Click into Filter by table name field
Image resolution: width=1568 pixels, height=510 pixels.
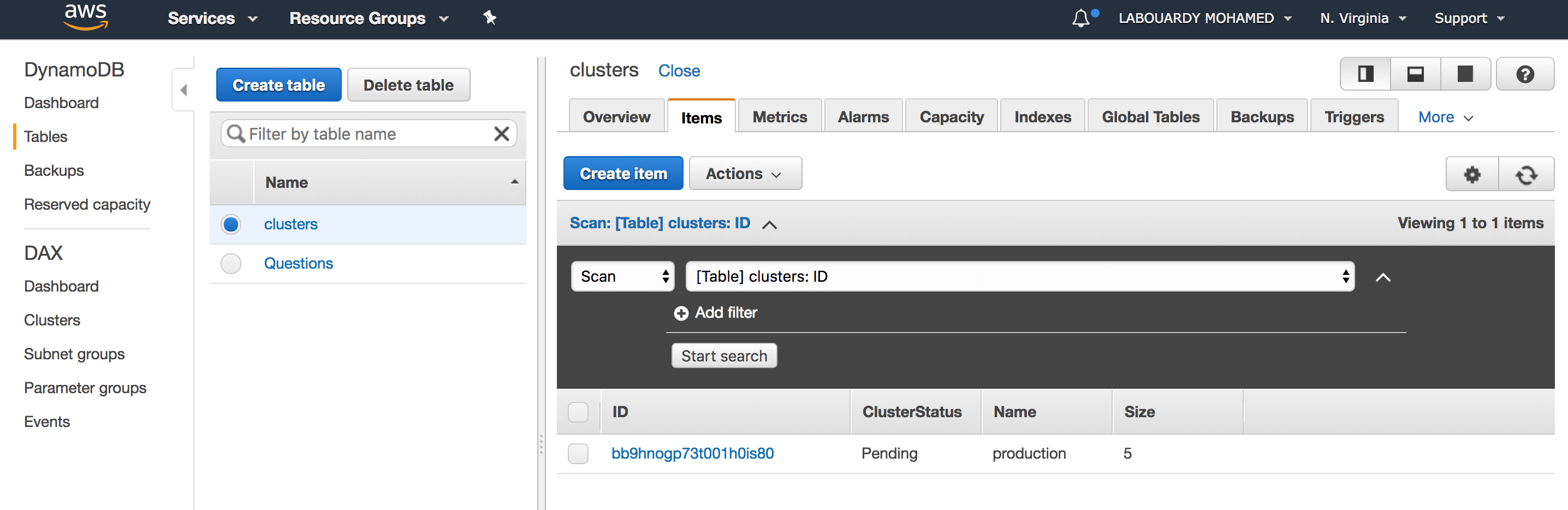click(369, 133)
